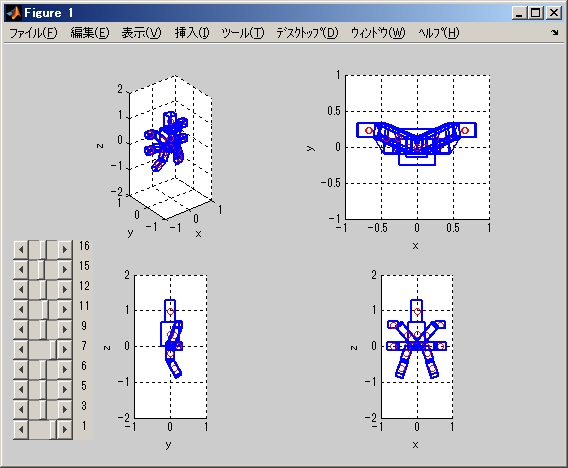Click left arrow of slider 3
The image size is (568, 468).
[x=21, y=409]
